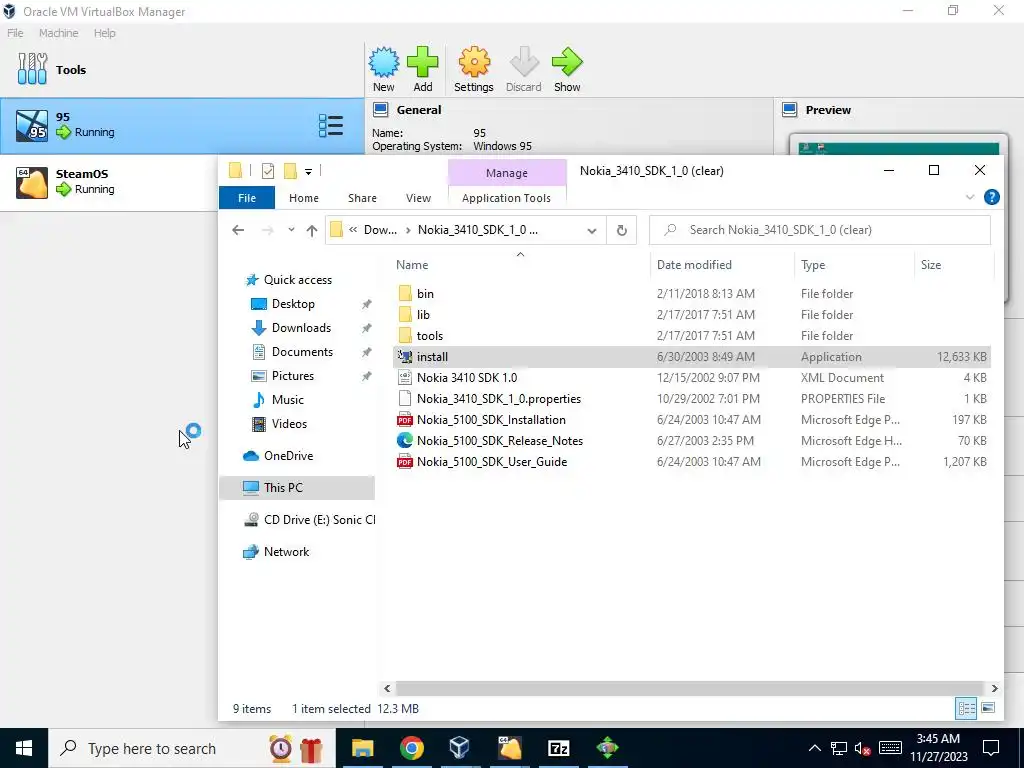
Task: Open VirtualBox Machine menu
Action: pyautogui.click(x=58, y=33)
